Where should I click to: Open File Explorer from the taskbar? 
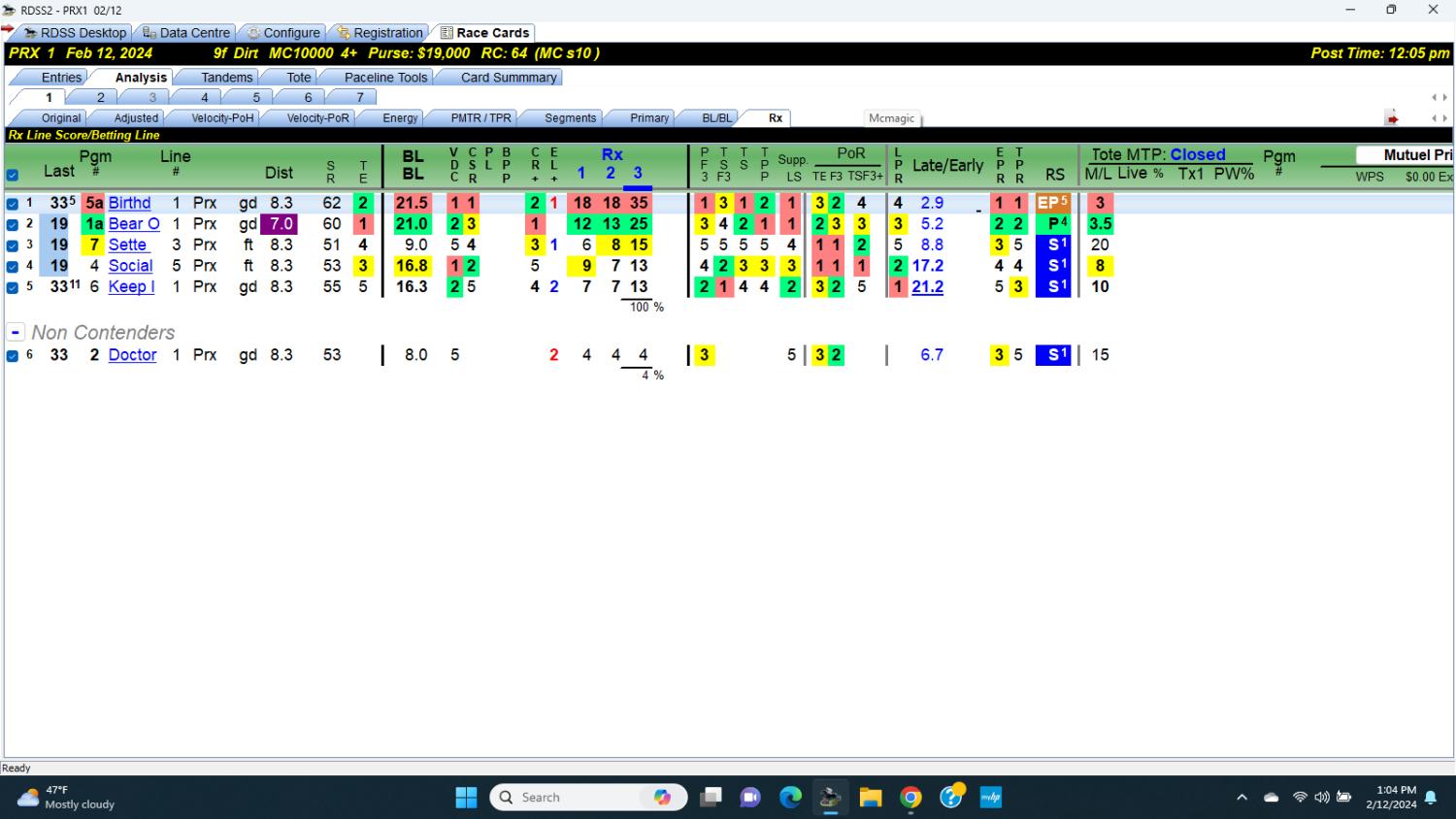[x=871, y=798]
